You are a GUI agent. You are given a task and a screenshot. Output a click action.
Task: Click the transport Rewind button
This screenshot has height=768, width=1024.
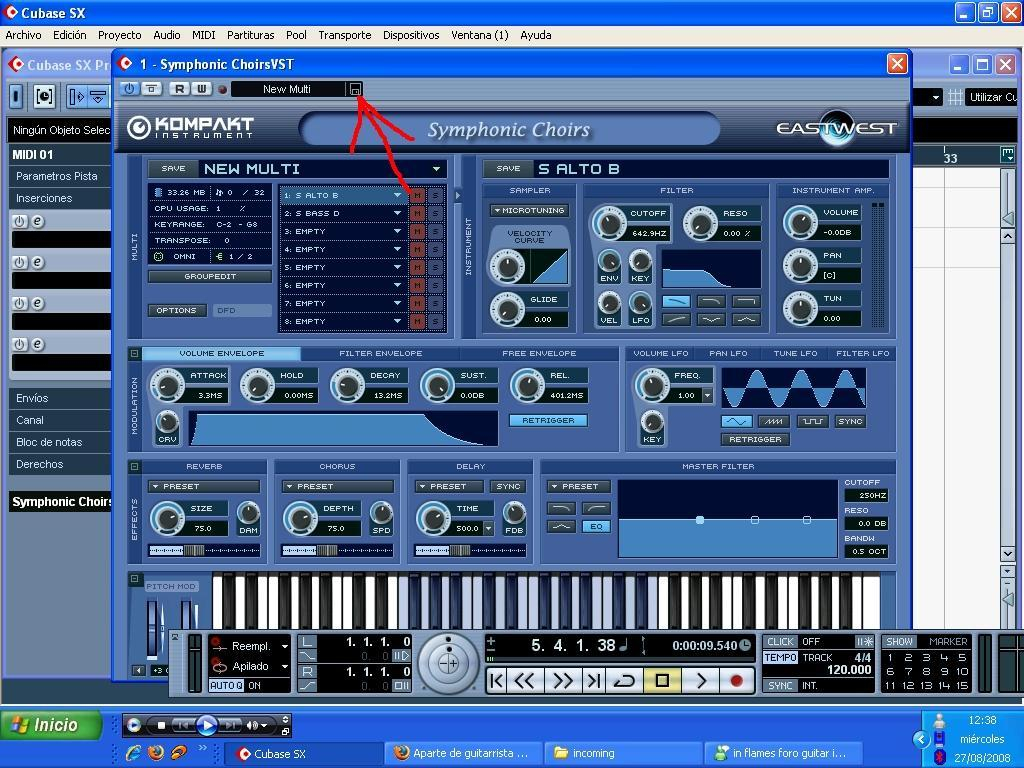(526, 681)
